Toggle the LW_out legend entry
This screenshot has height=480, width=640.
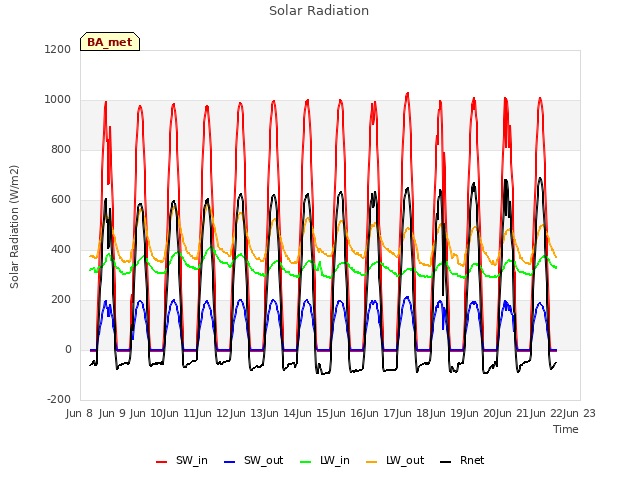click(x=395, y=460)
